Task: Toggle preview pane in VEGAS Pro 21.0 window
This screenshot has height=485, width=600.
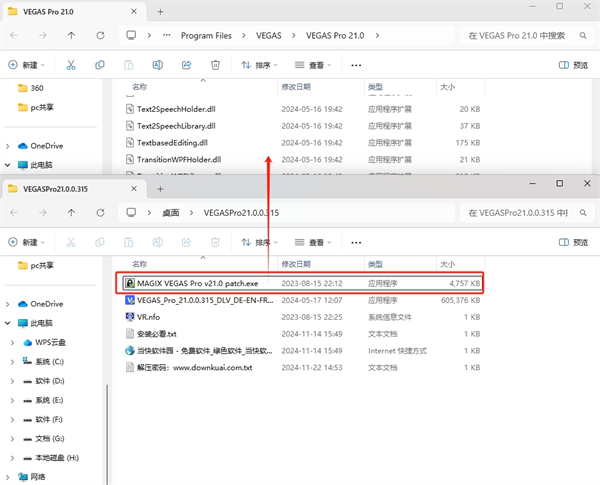Action: pyautogui.click(x=573, y=65)
